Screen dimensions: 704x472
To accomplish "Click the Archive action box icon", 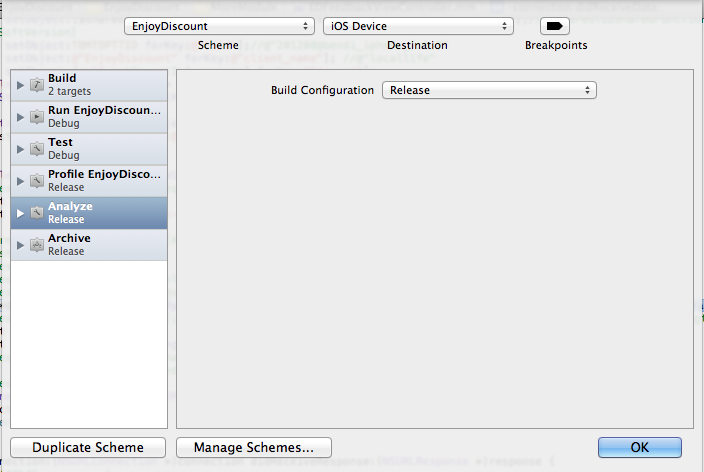I will coord(36,245).
